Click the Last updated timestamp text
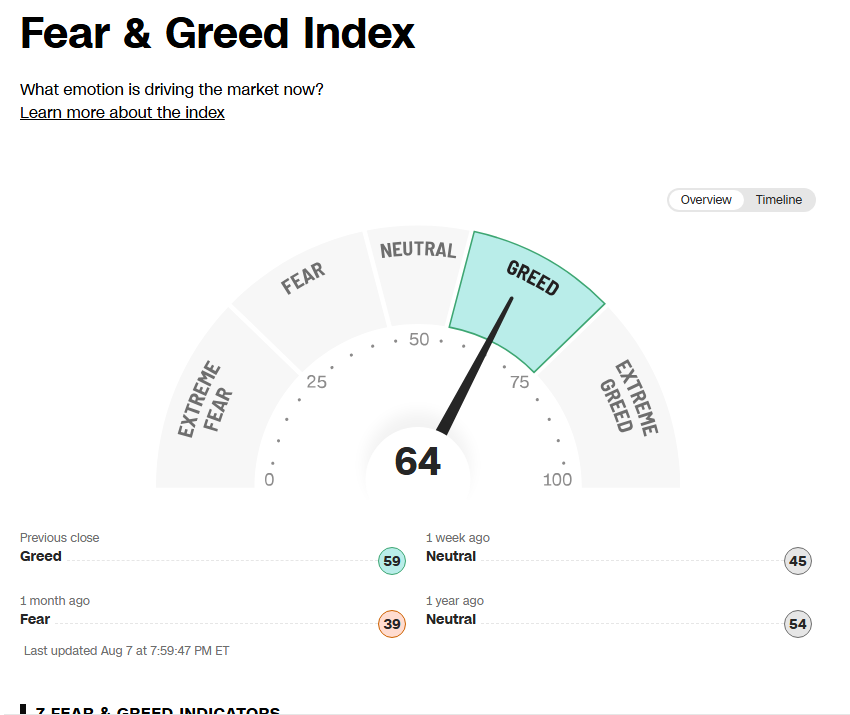850x715 pixels. coord(126,650)
